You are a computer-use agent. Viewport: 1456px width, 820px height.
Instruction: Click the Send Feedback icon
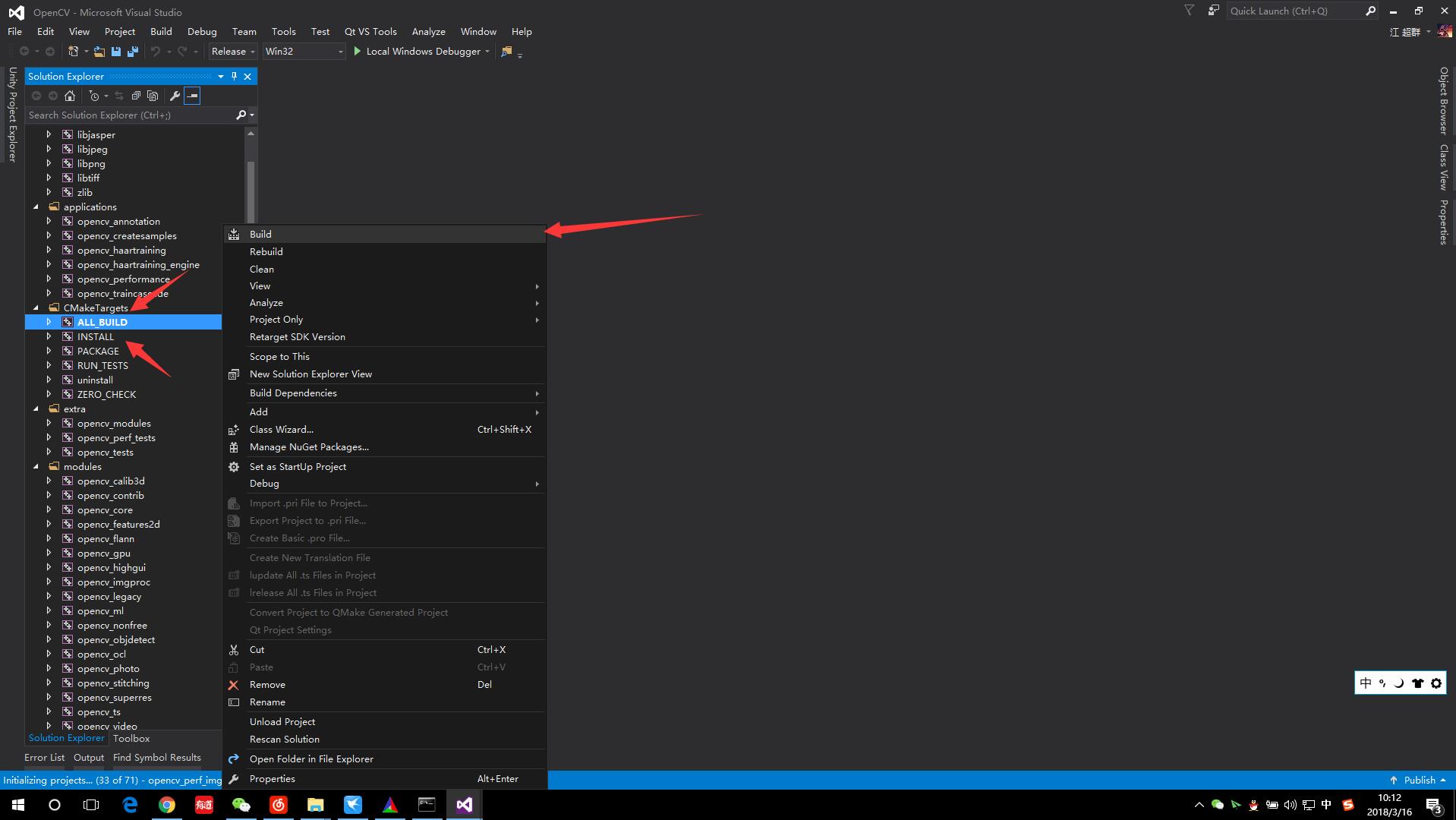pyautogui.click(x=1214, y=11)
